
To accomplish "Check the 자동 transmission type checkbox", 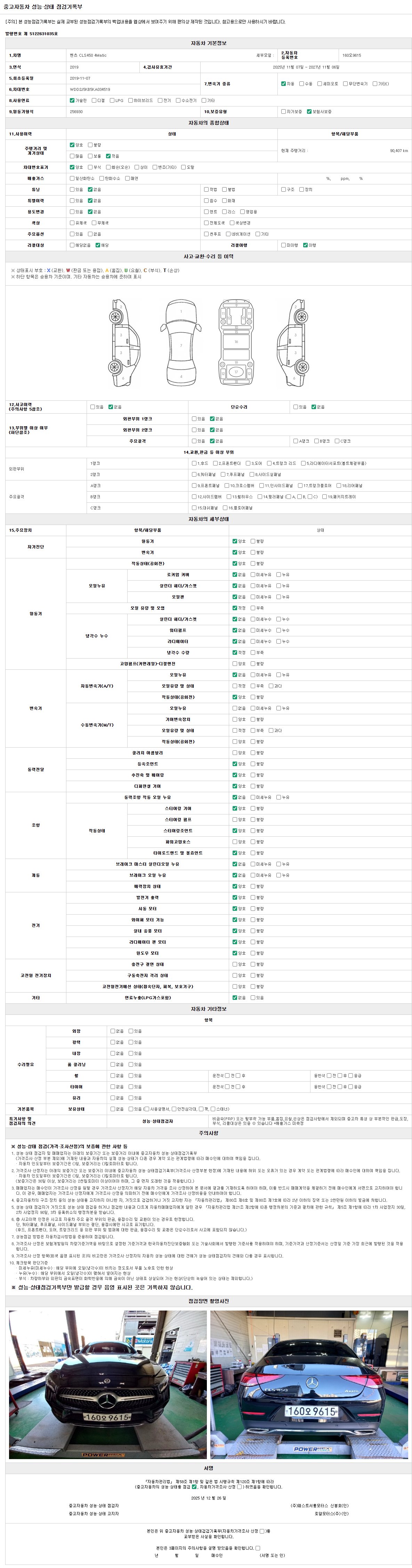I will click(x=284, y=83).
